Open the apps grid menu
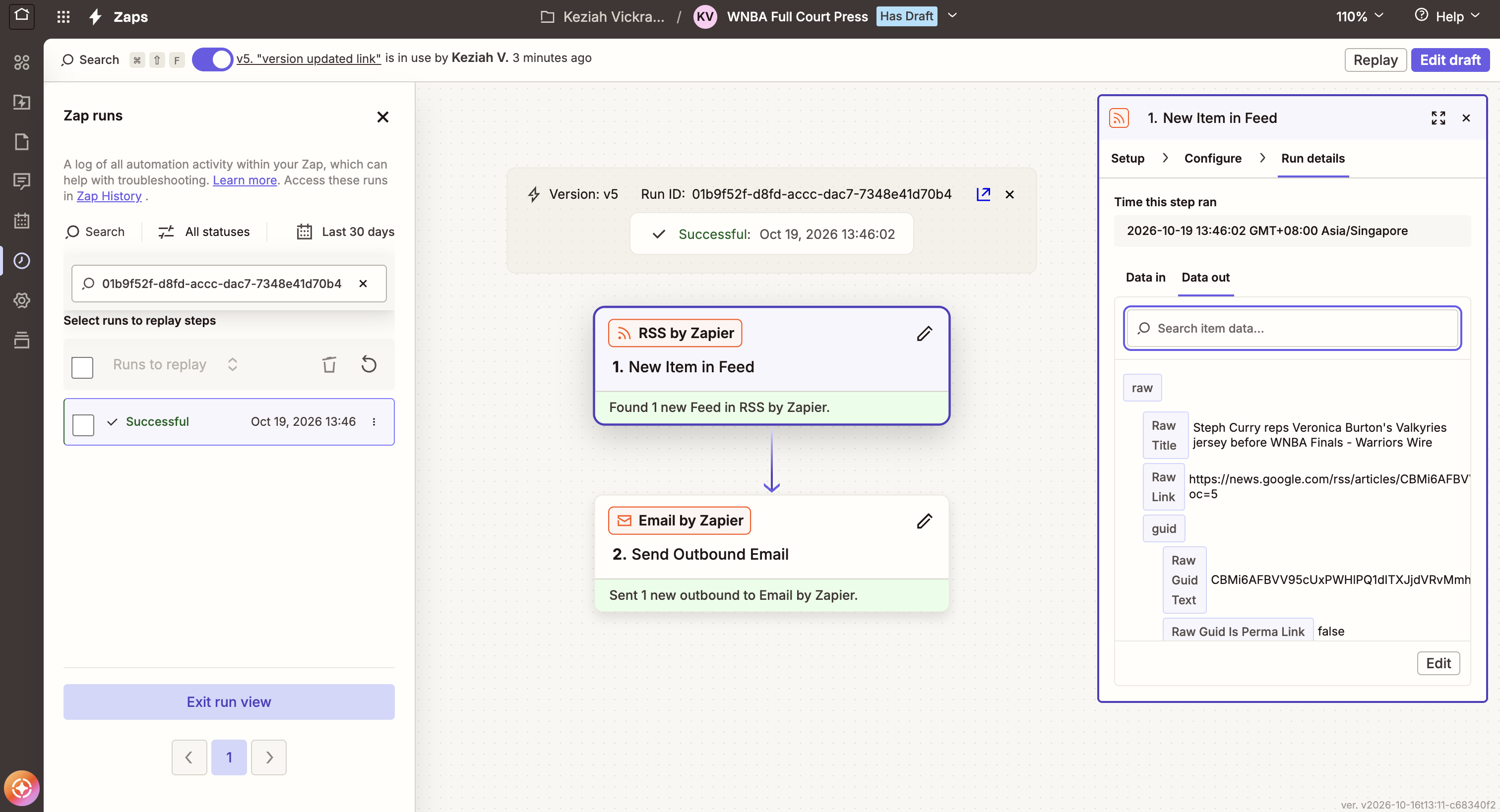The width and height of the screenshot is (1500, 812). 63,16
